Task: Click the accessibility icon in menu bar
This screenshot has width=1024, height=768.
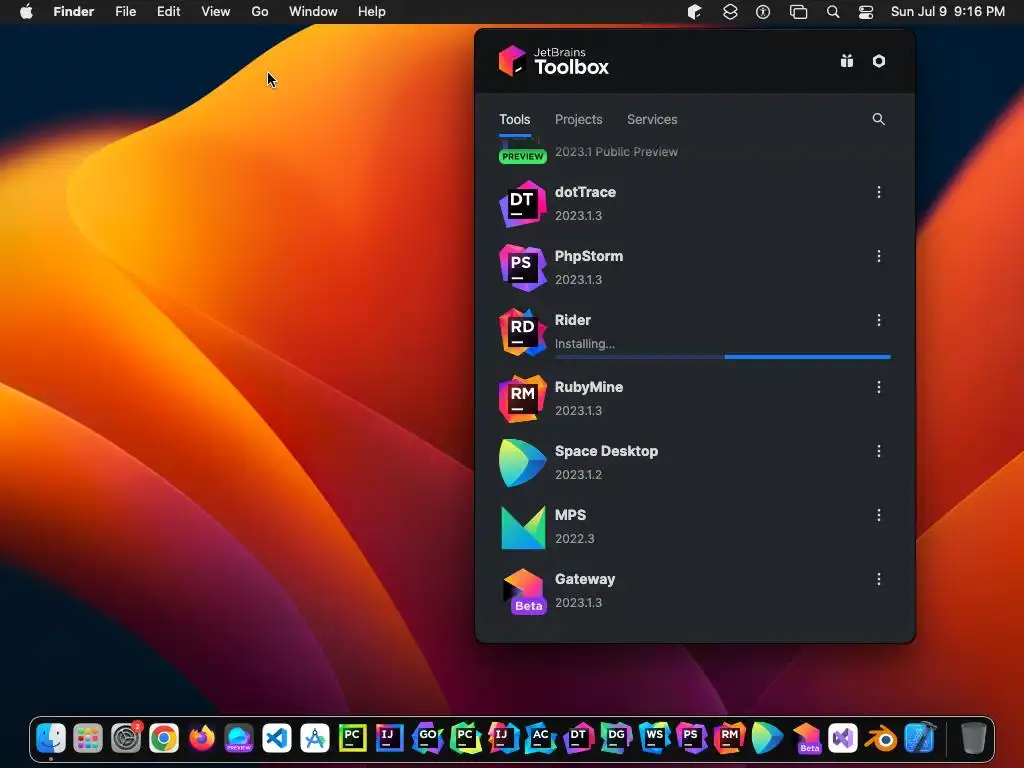Action: pos(763,12)
